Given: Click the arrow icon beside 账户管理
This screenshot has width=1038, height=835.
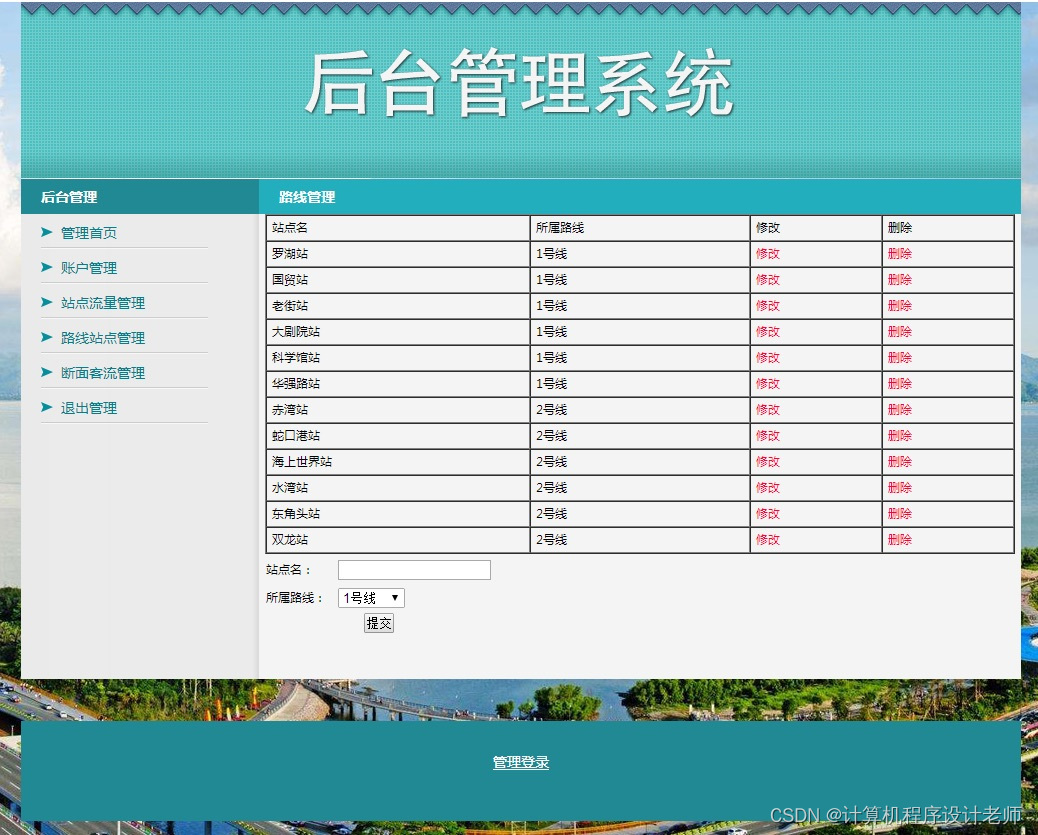Looking at the screenshot, I should pos(46,267).
